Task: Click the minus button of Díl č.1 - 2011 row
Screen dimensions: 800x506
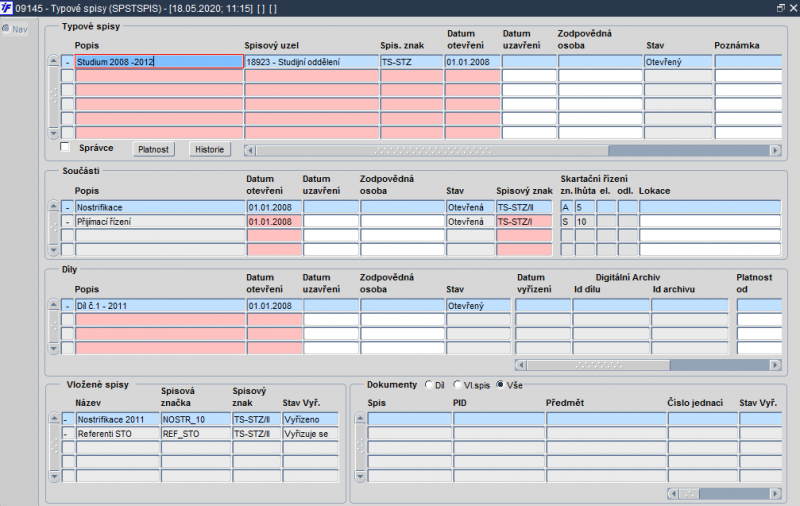Action: click(x=67, y=306)
